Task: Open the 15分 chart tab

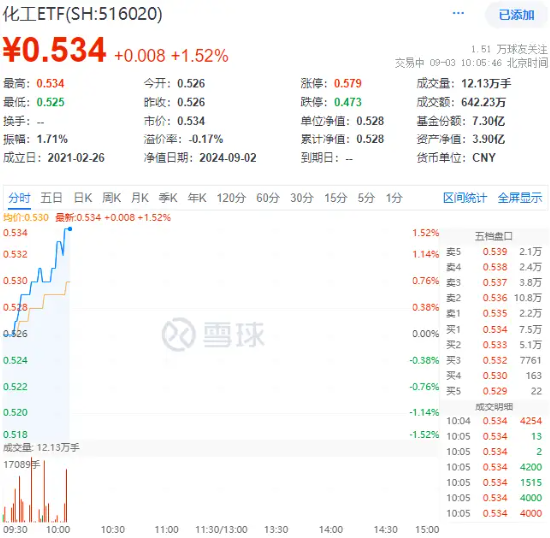Action: (x=335, y=198)
